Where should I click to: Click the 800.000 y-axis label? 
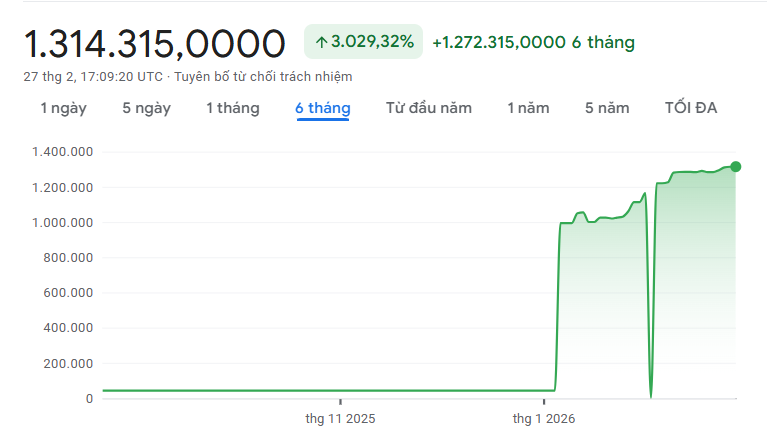[69, 257]
